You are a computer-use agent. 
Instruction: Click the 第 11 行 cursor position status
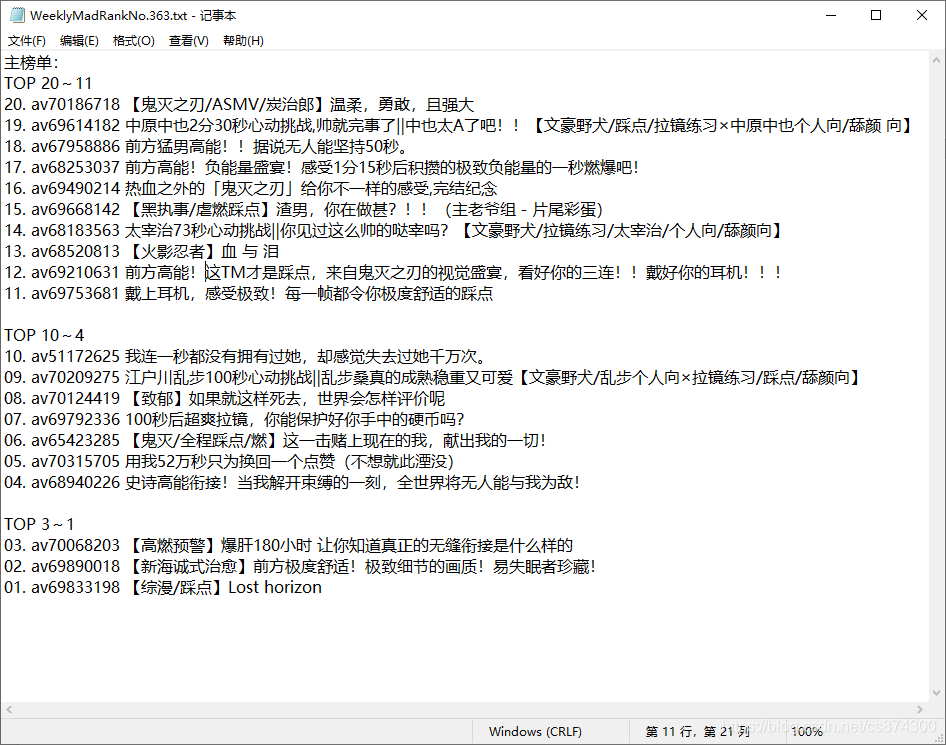coord(698,731)
